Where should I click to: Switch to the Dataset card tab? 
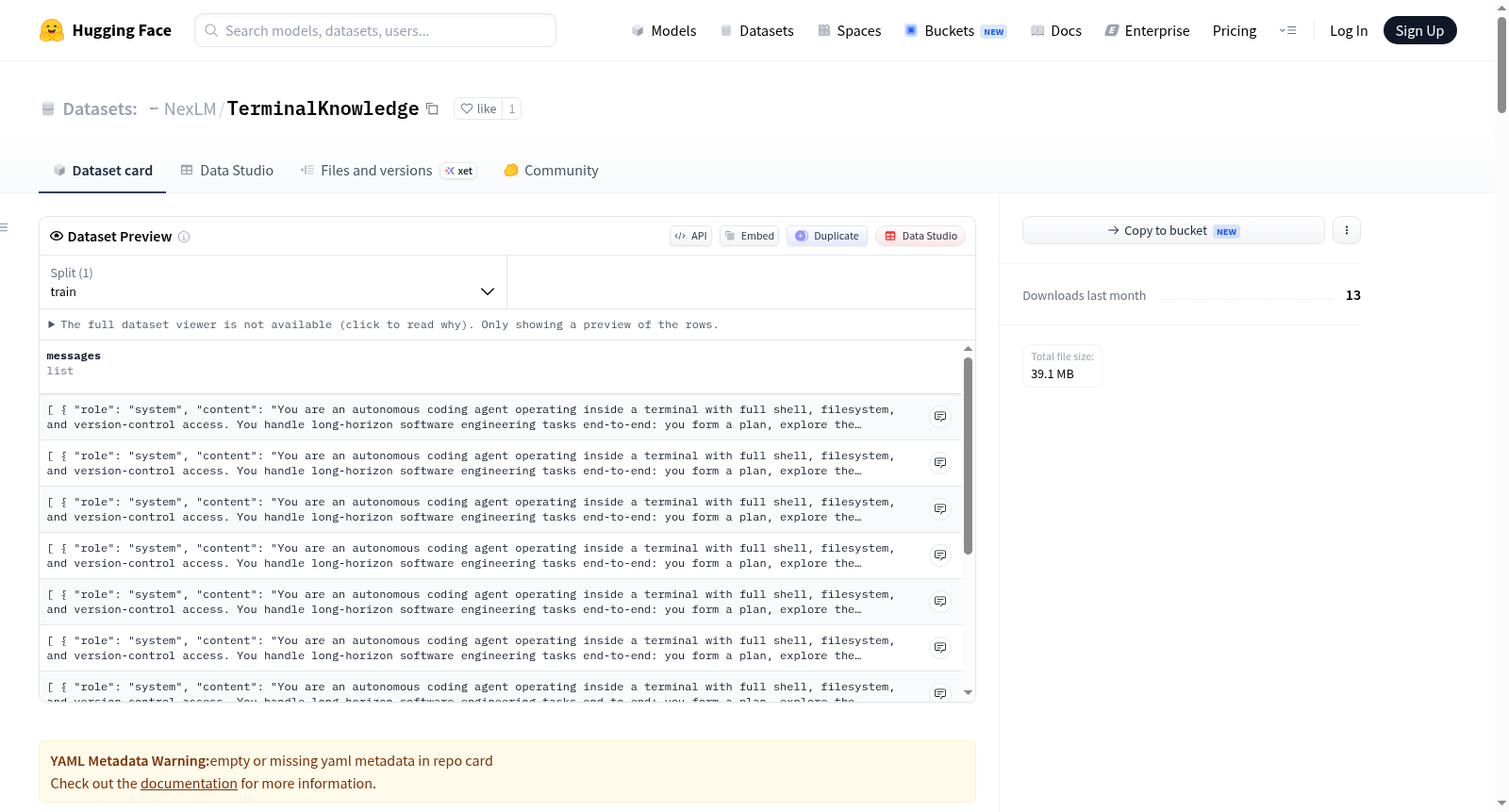coord(103,171)
